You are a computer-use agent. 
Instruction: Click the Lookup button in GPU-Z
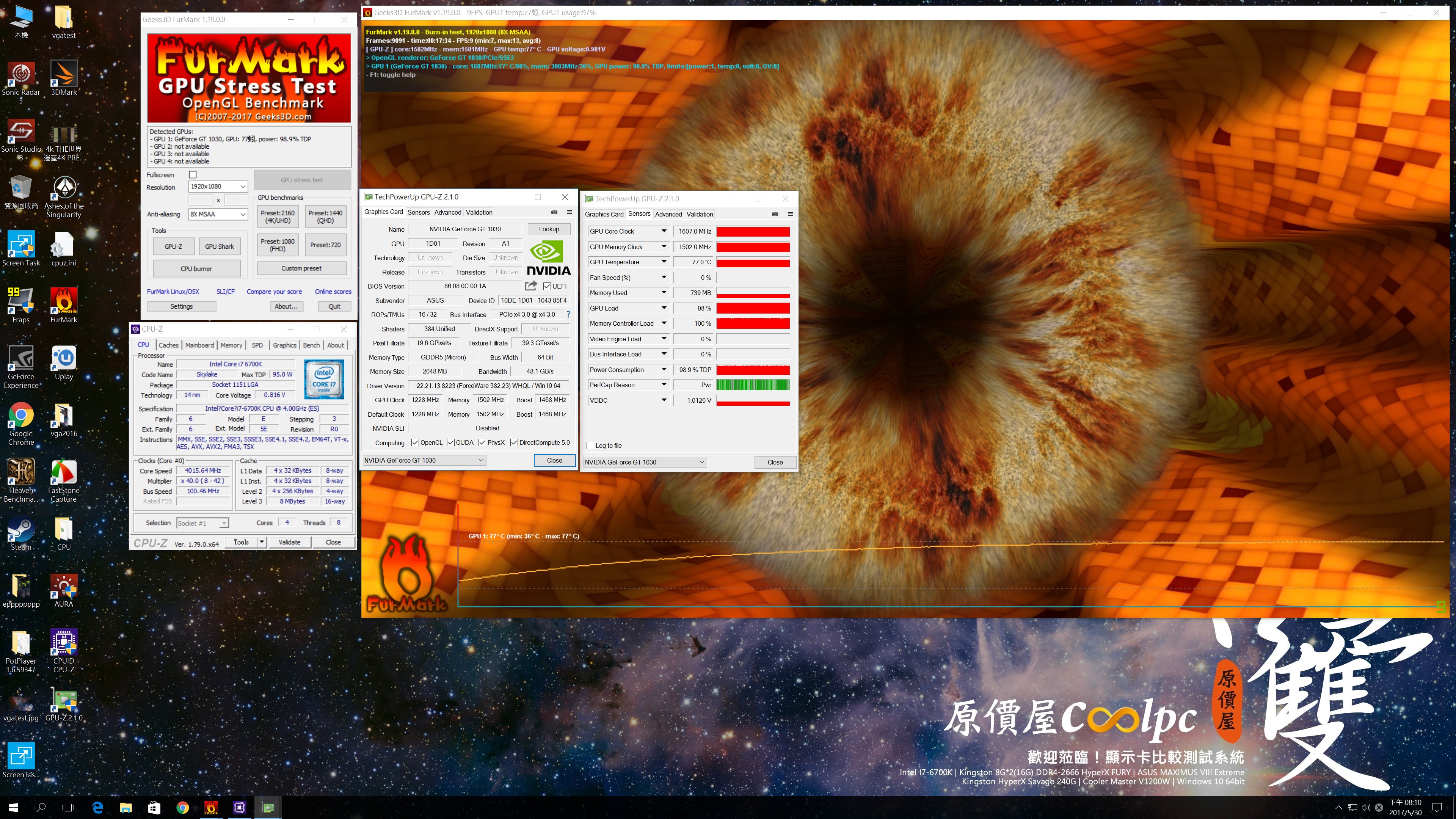(549, 229)
